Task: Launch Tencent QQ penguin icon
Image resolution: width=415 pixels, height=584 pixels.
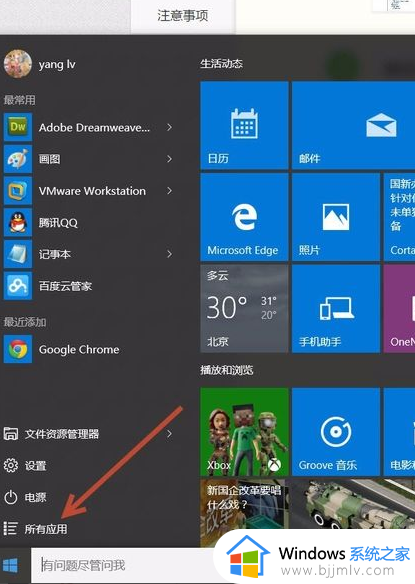Action: (18, 223)
